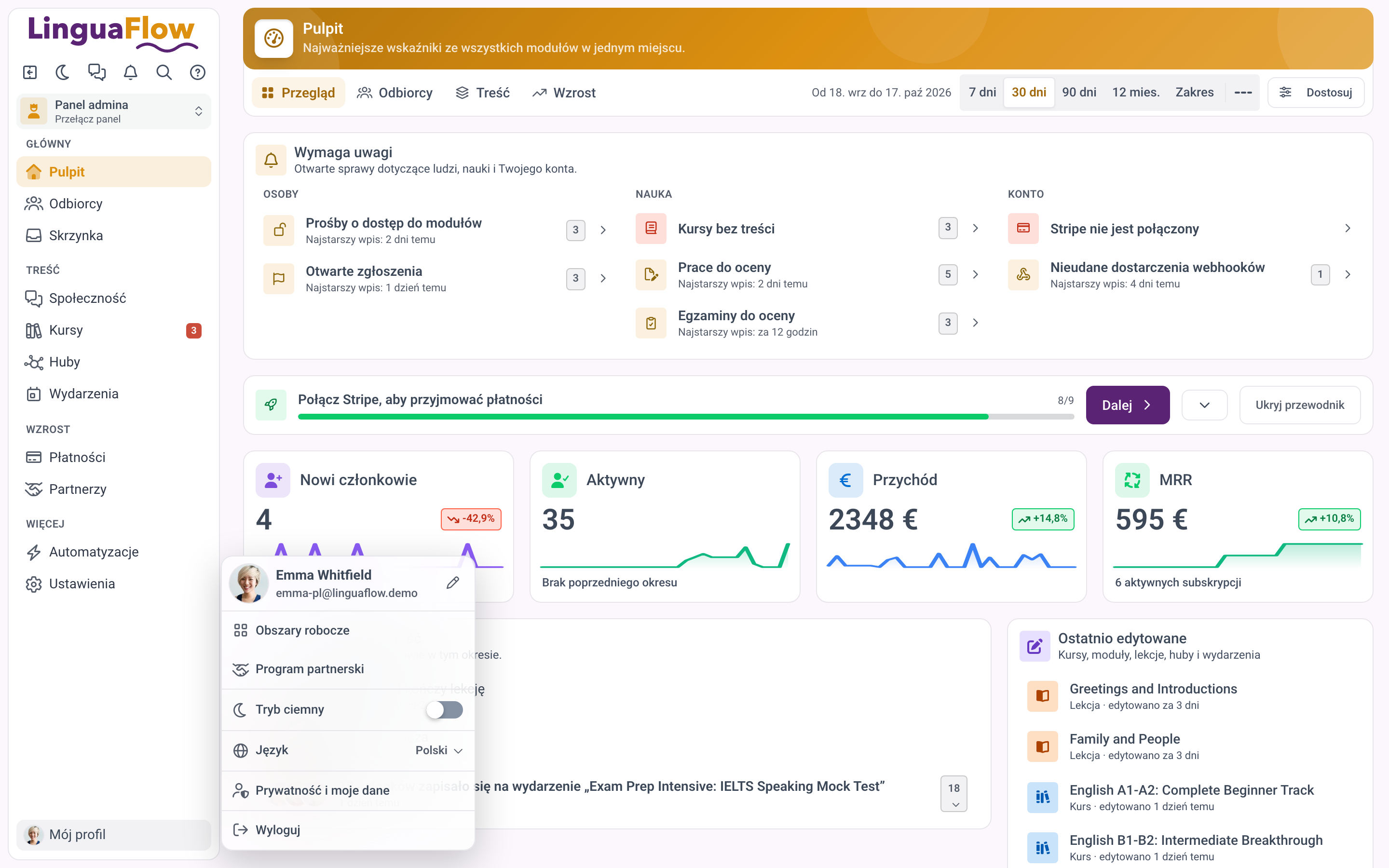Click Emma Whitfield's avatar photo
The height and width of the screenshot is (868, 1389).
pos(249,583)
